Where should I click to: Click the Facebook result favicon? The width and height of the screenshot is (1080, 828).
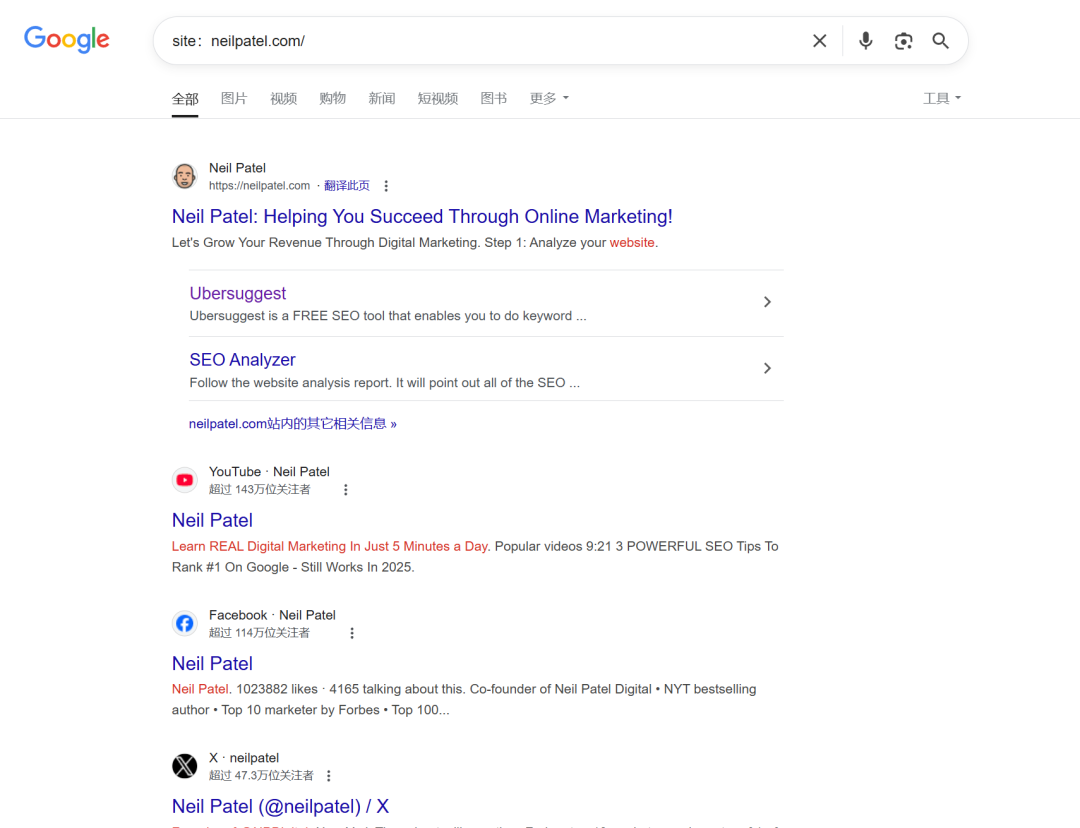tap(185, 623)
